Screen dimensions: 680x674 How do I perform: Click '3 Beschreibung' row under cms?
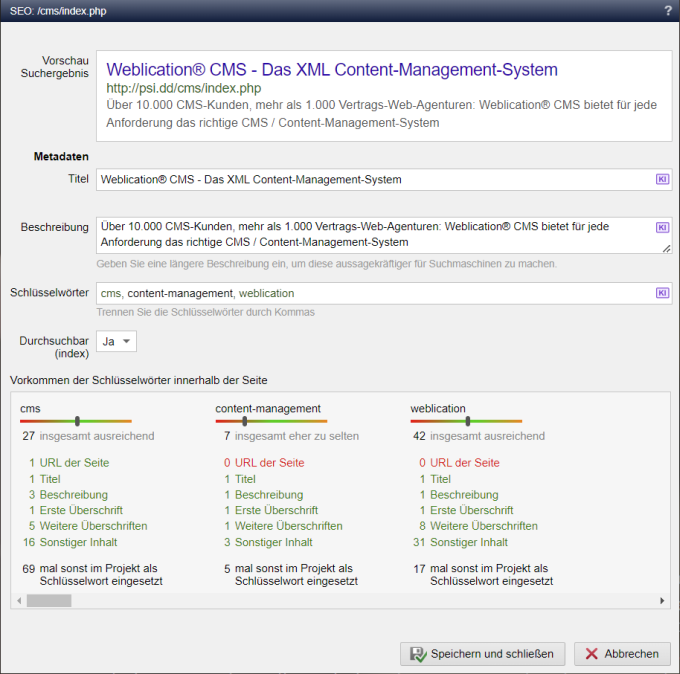tap(68, 495)
